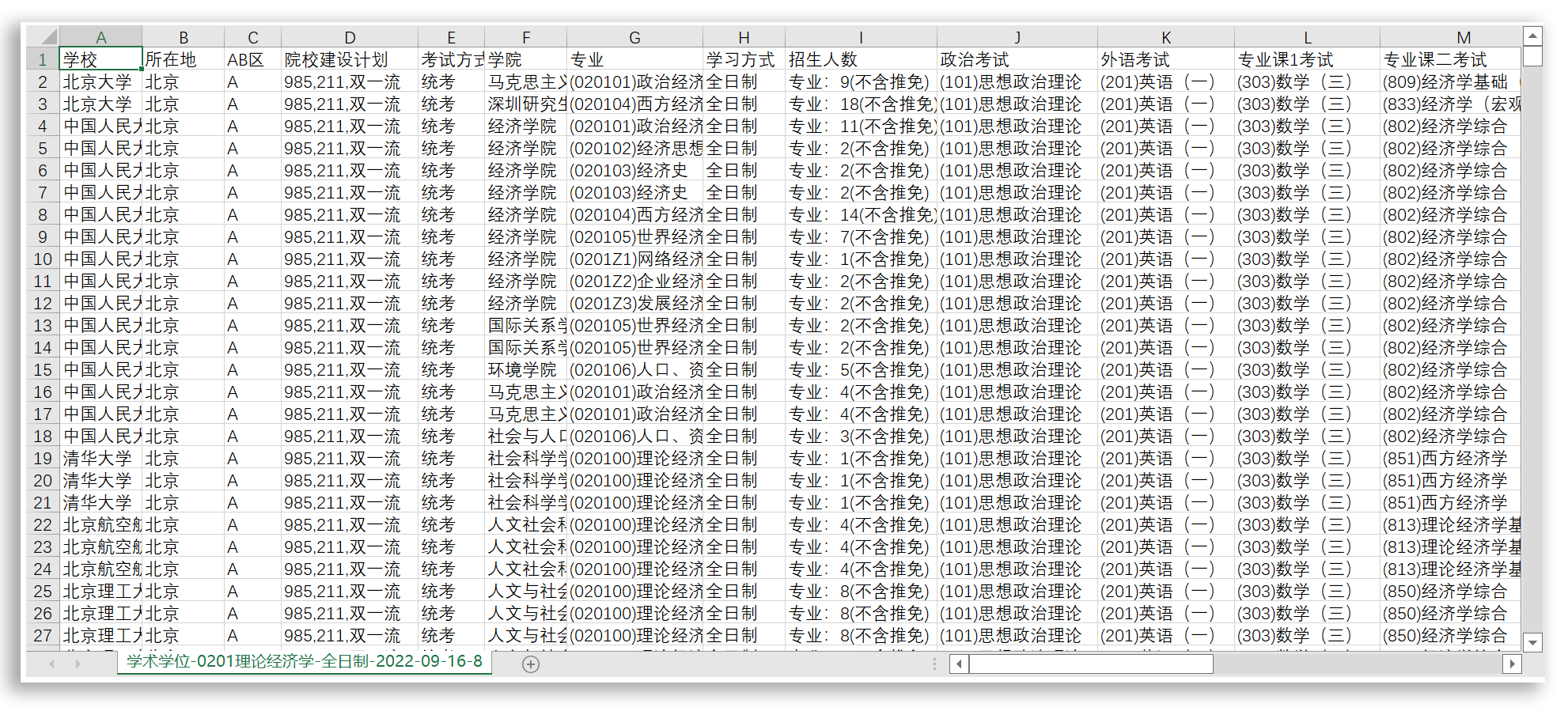Click header cell 学习方式

744,59
